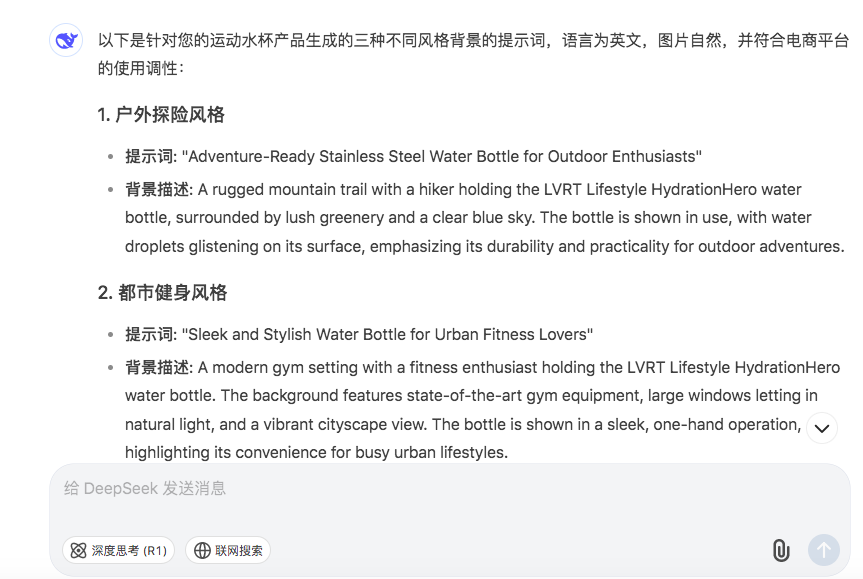
Task: Click the DeepSeek whale avatar icon
Action: point(66,40)
